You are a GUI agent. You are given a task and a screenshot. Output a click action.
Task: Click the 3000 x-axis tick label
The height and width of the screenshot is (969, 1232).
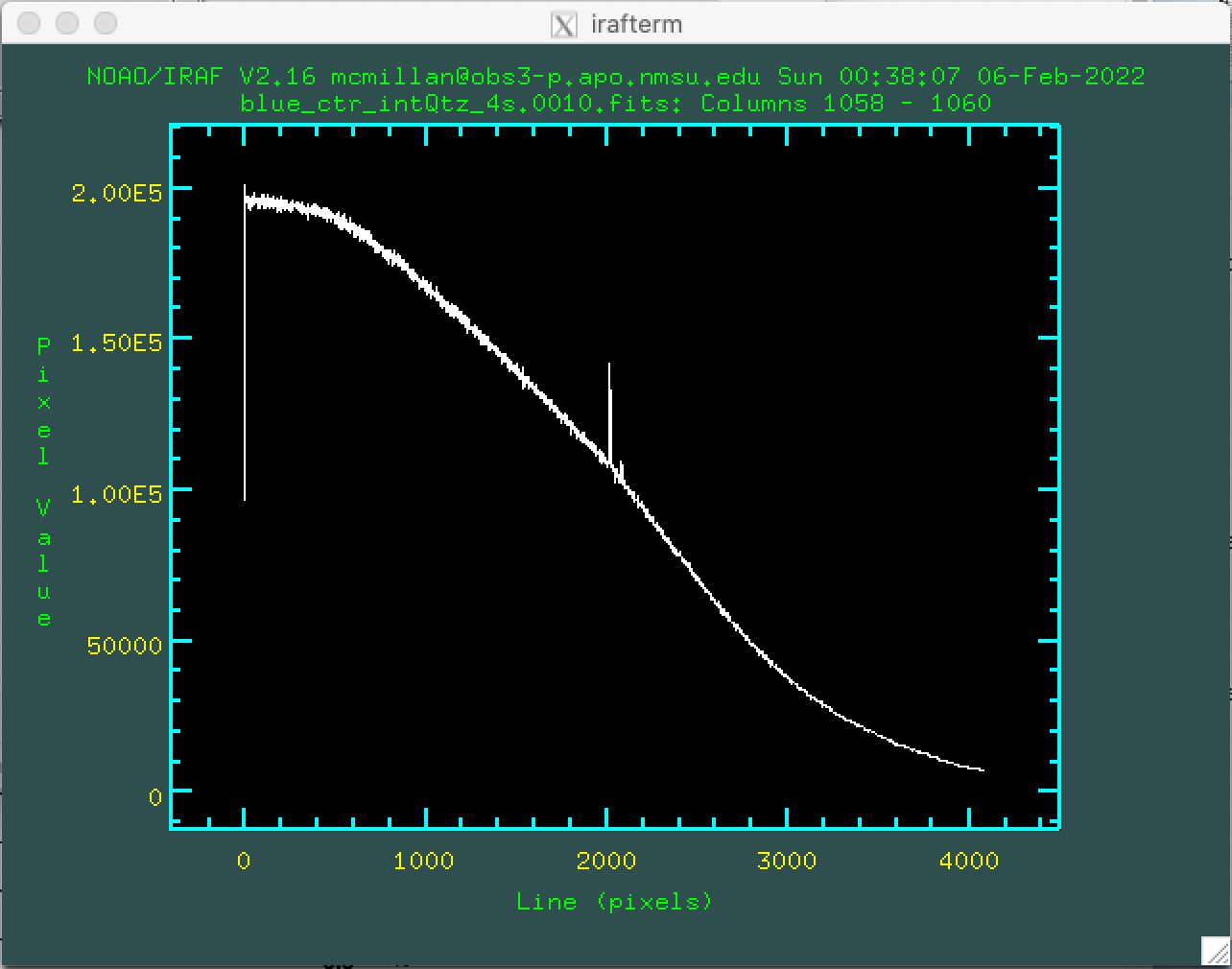click(x=787, y=861)
